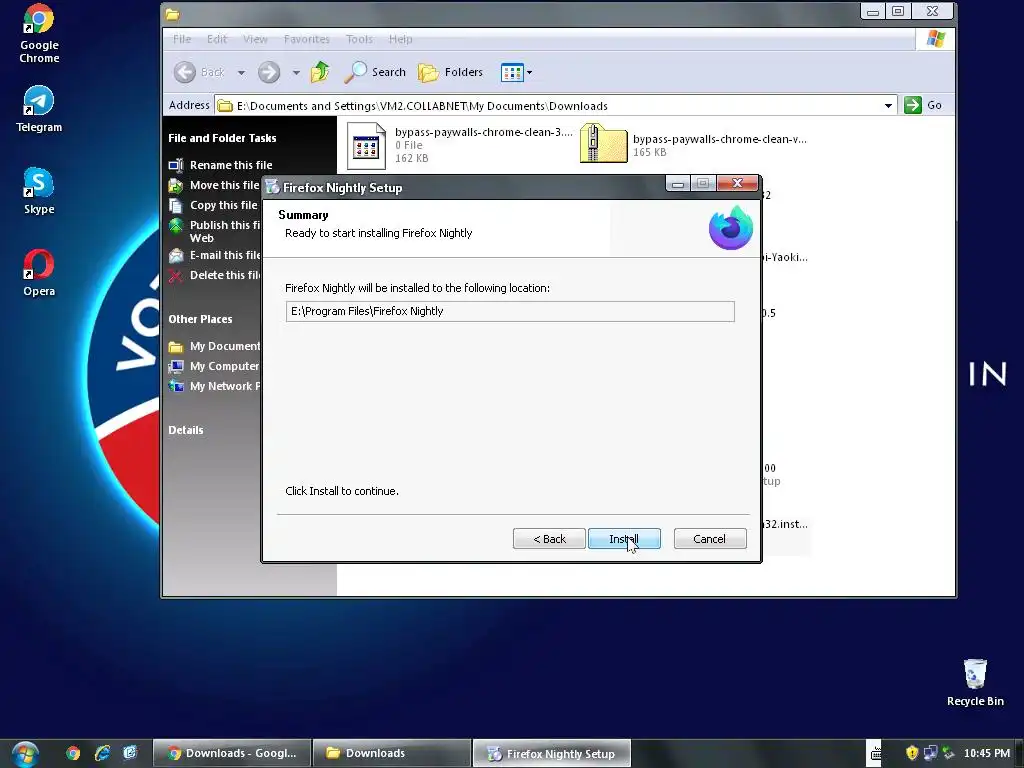Click on-screen keyboard tray icon
The height and width of the screenshot is (768, 1024).
point(876,754)
